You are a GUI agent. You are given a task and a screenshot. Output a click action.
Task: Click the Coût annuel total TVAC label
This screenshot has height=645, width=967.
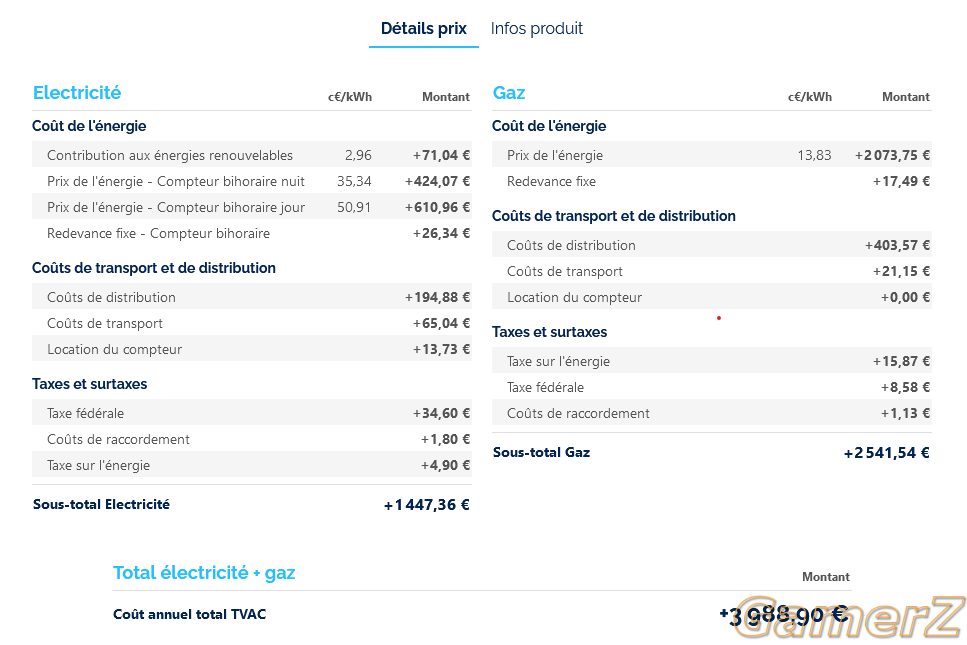tap(190, 614)
